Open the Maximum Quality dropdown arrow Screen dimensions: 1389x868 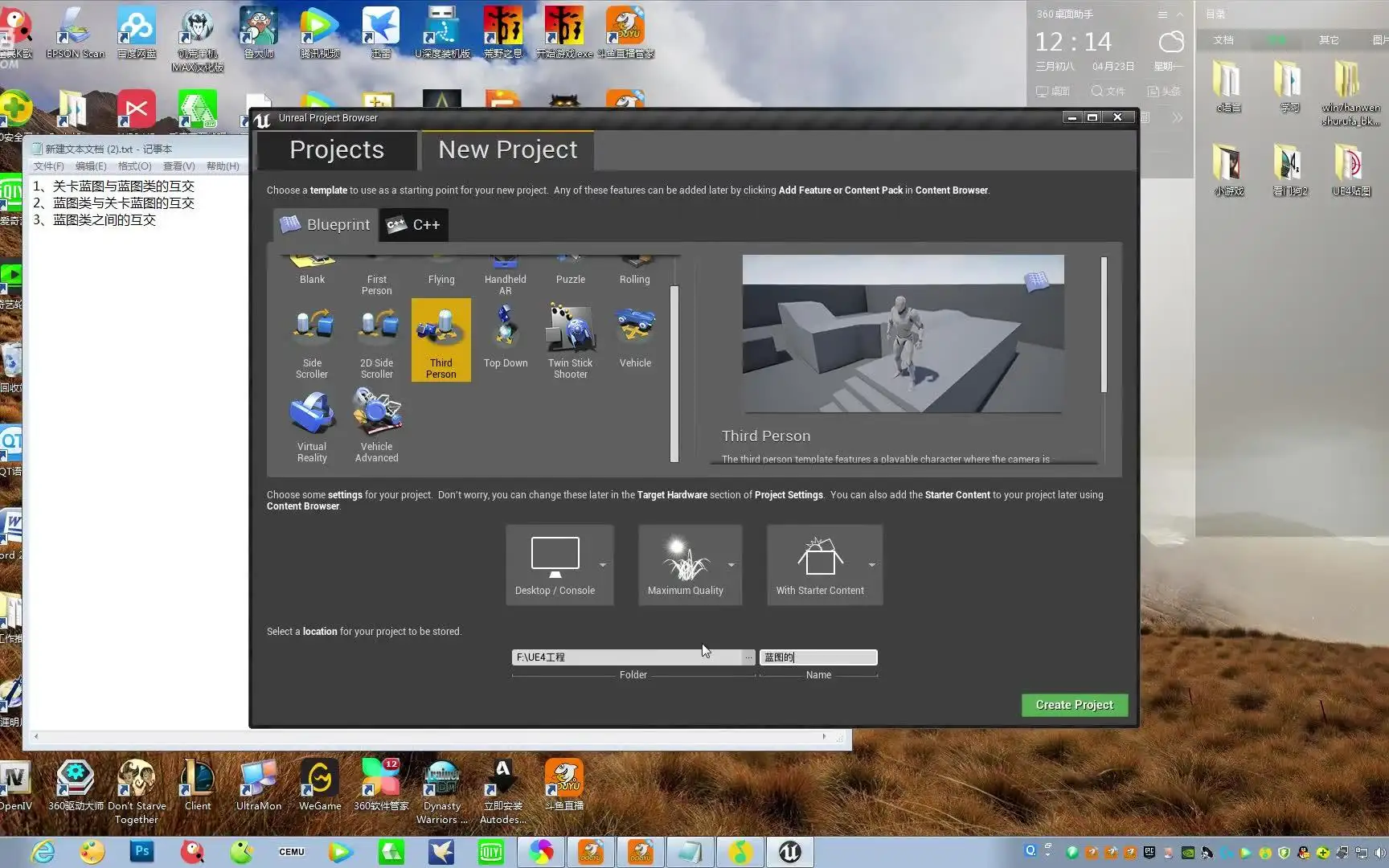[731, 565]
